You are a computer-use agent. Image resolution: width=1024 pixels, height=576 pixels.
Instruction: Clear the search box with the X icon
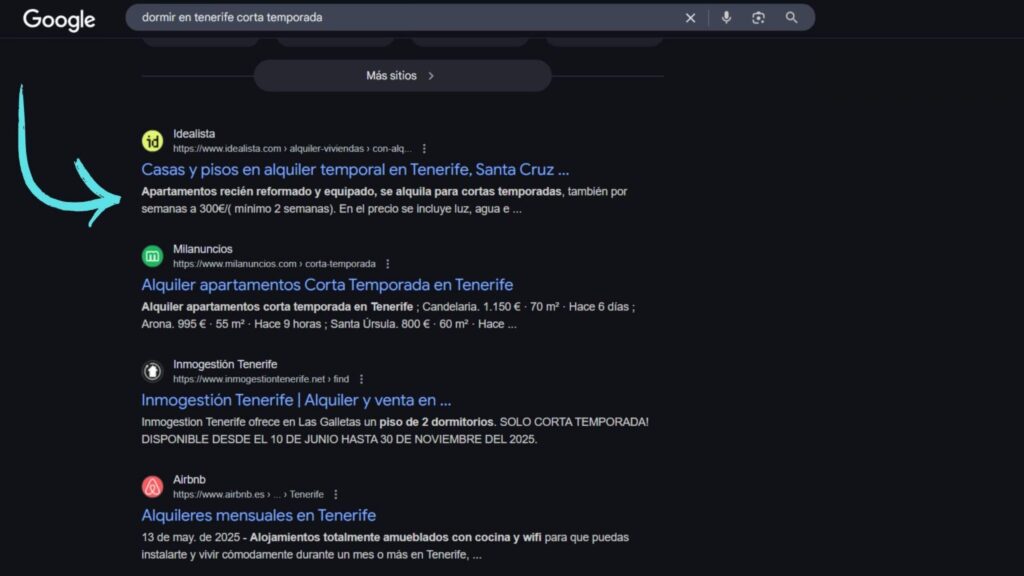coord(690,18)
